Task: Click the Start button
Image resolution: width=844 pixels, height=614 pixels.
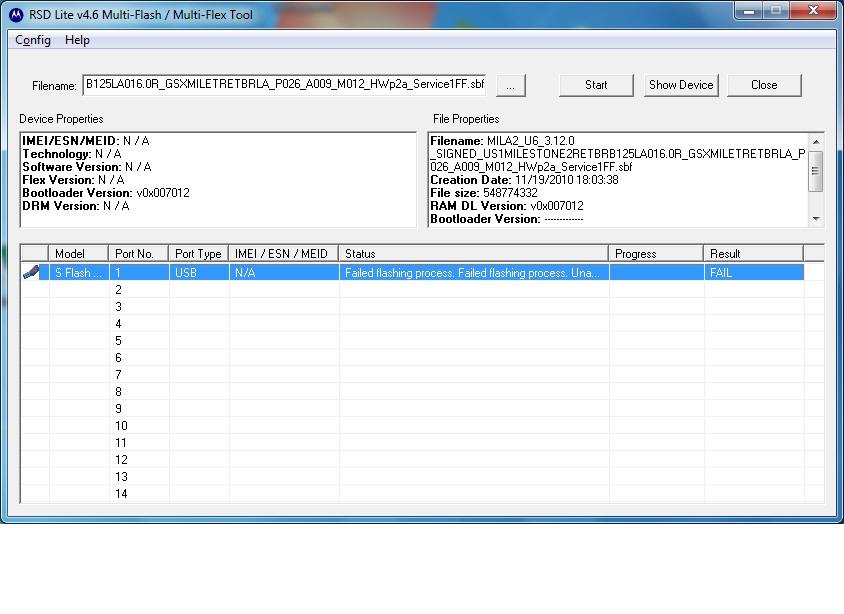Action: (x=596, y=85)
